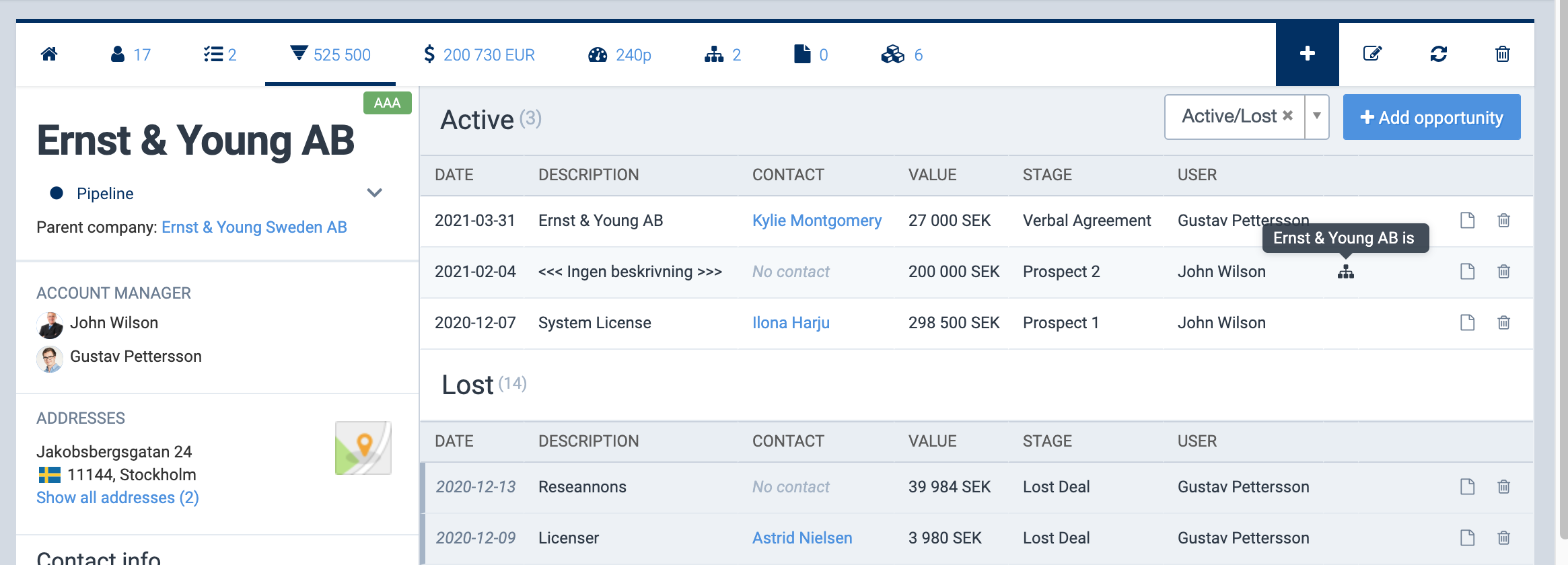Go to the home dashboard icon

[x=49, y=54]
